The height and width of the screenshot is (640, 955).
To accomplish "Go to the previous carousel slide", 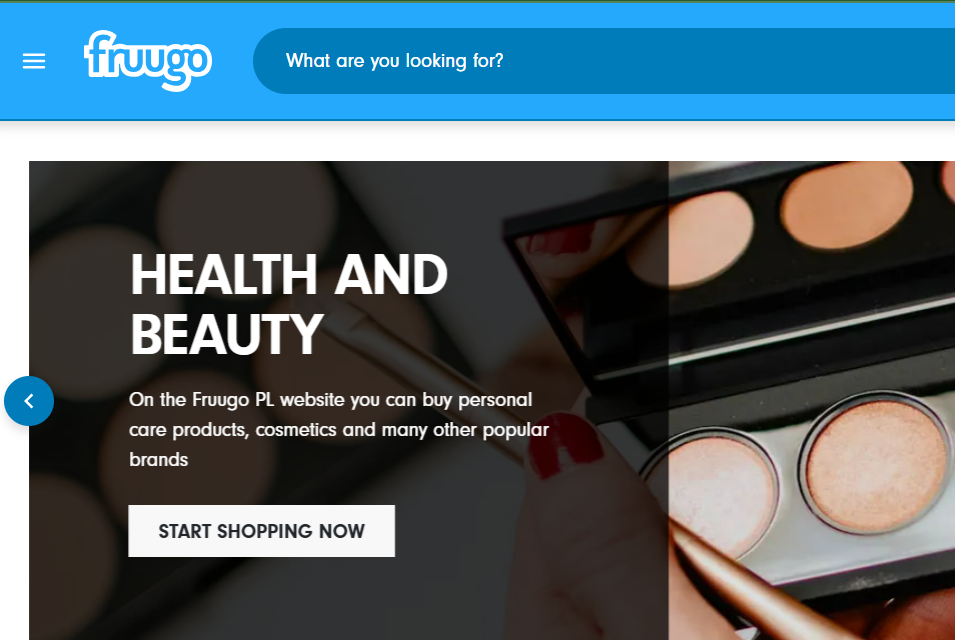I will [x=29, y=401].
